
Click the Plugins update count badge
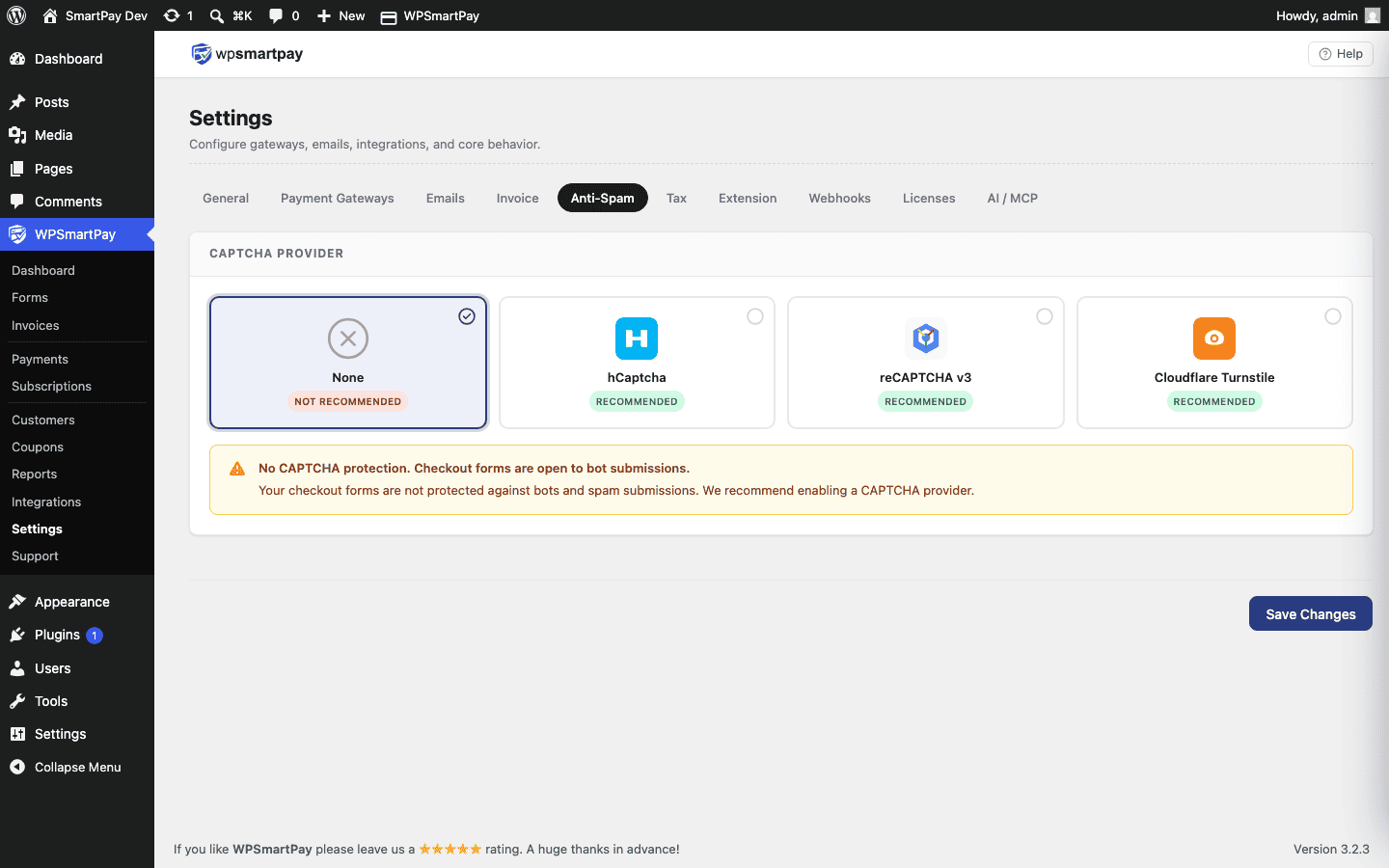click(x=95, y=636)
